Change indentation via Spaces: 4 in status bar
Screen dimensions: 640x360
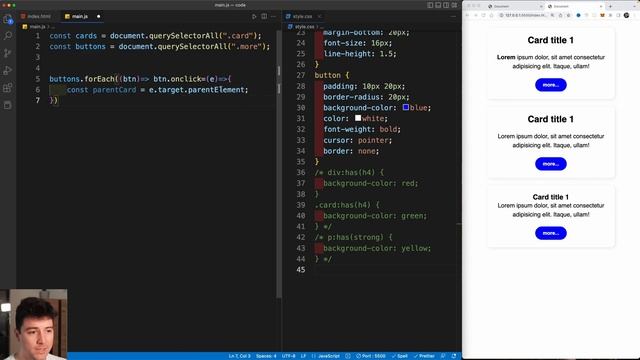[266, 356]
